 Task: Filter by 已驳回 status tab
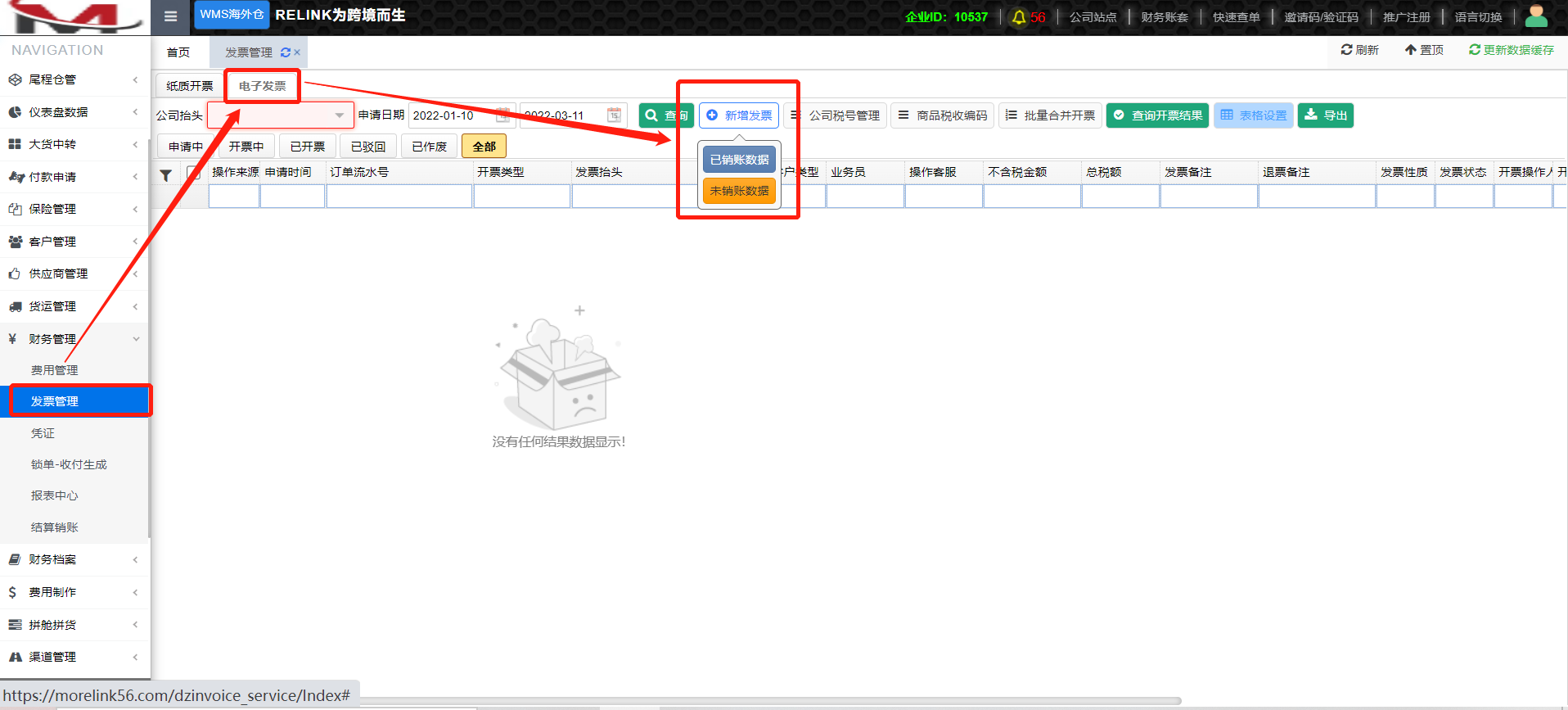[x=368, y=147]
